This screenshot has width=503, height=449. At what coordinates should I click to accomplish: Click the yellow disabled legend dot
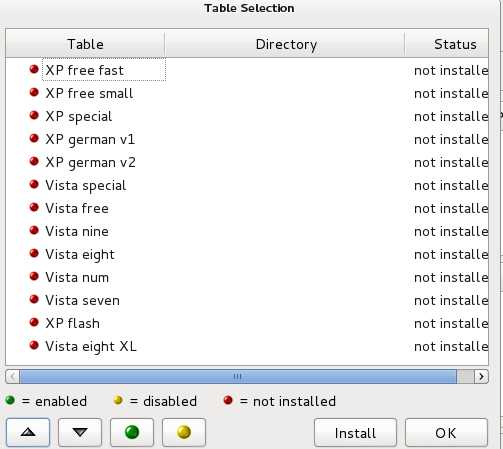[118, 400]
